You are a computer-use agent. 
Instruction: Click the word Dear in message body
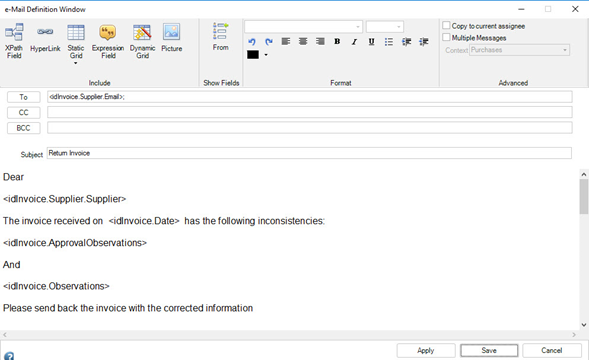pos(14,177)
